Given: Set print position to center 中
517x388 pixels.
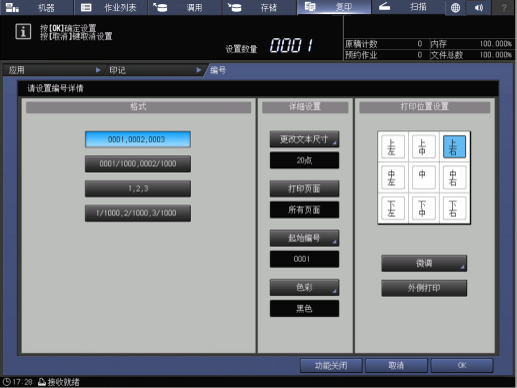Looking at the screenshot, I should [423, 177].
